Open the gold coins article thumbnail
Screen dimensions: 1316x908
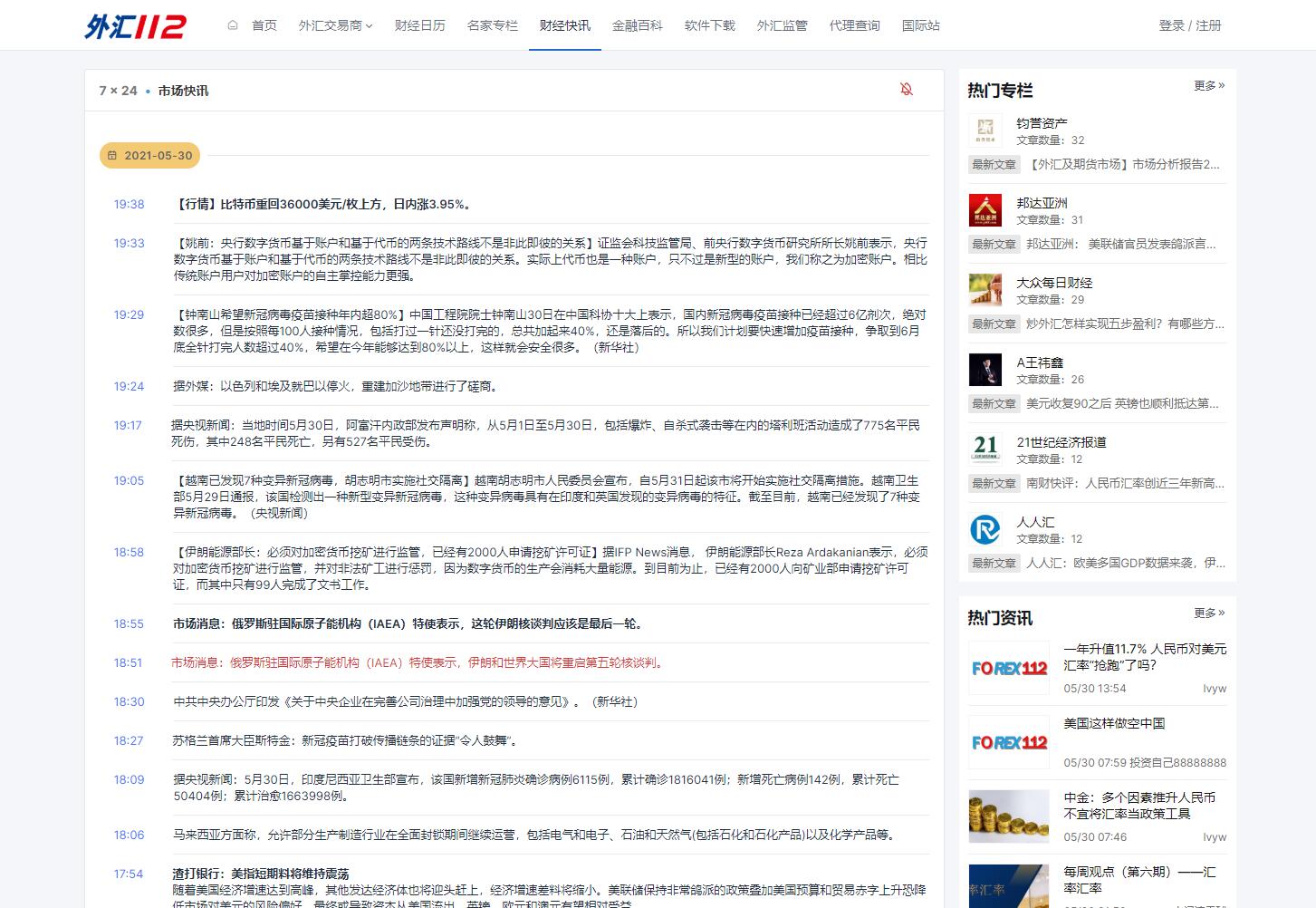[1008, 816]
